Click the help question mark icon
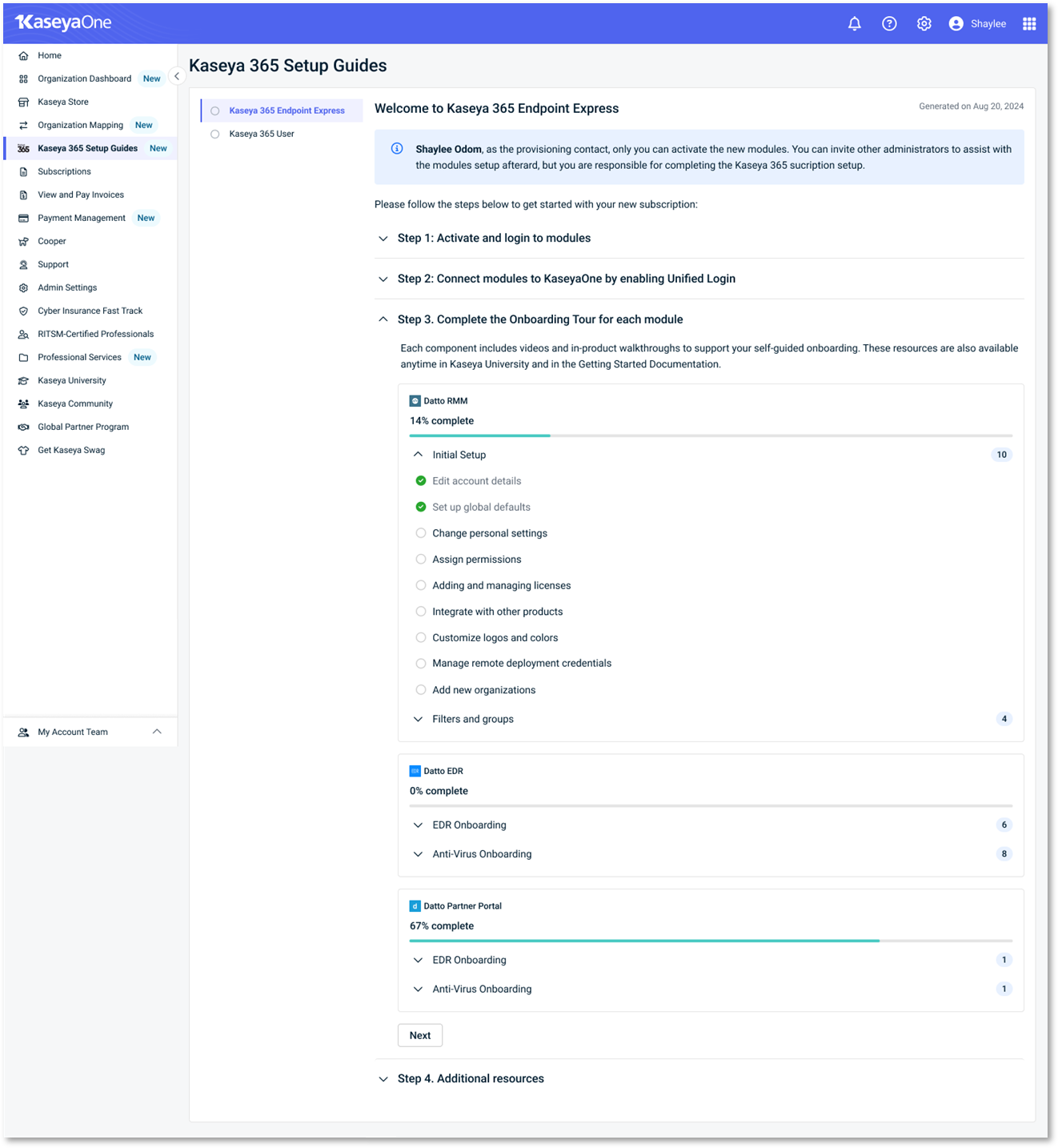This screenshot has height=1148, width=1058. tap(889, 23)
